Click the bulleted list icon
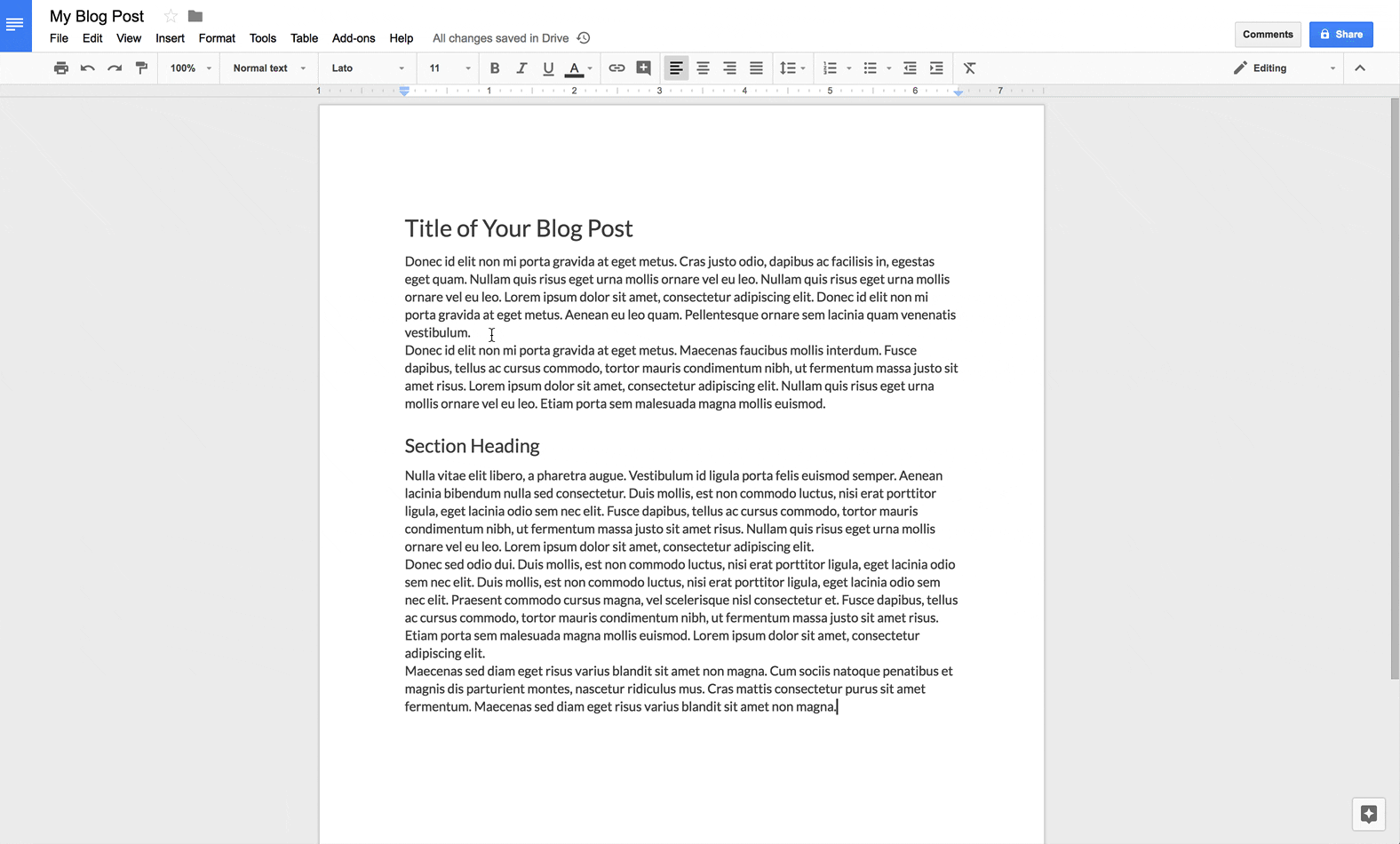The image size is (1400, 844). point(870,68)
